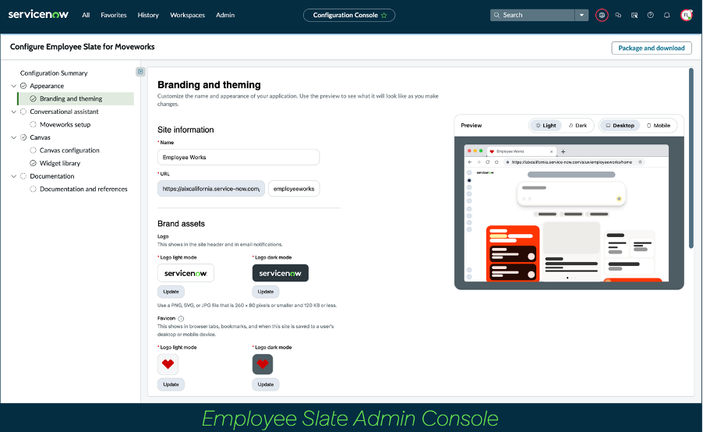Open the History menu
The width and height of the screenshot is (703, 432).
[x=148, y=15]
